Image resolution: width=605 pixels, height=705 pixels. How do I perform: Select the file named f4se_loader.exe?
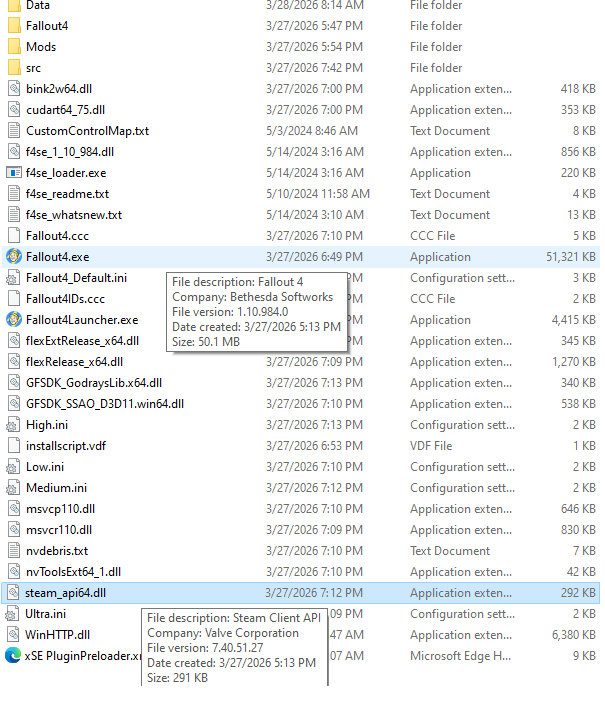click(66, 173)
